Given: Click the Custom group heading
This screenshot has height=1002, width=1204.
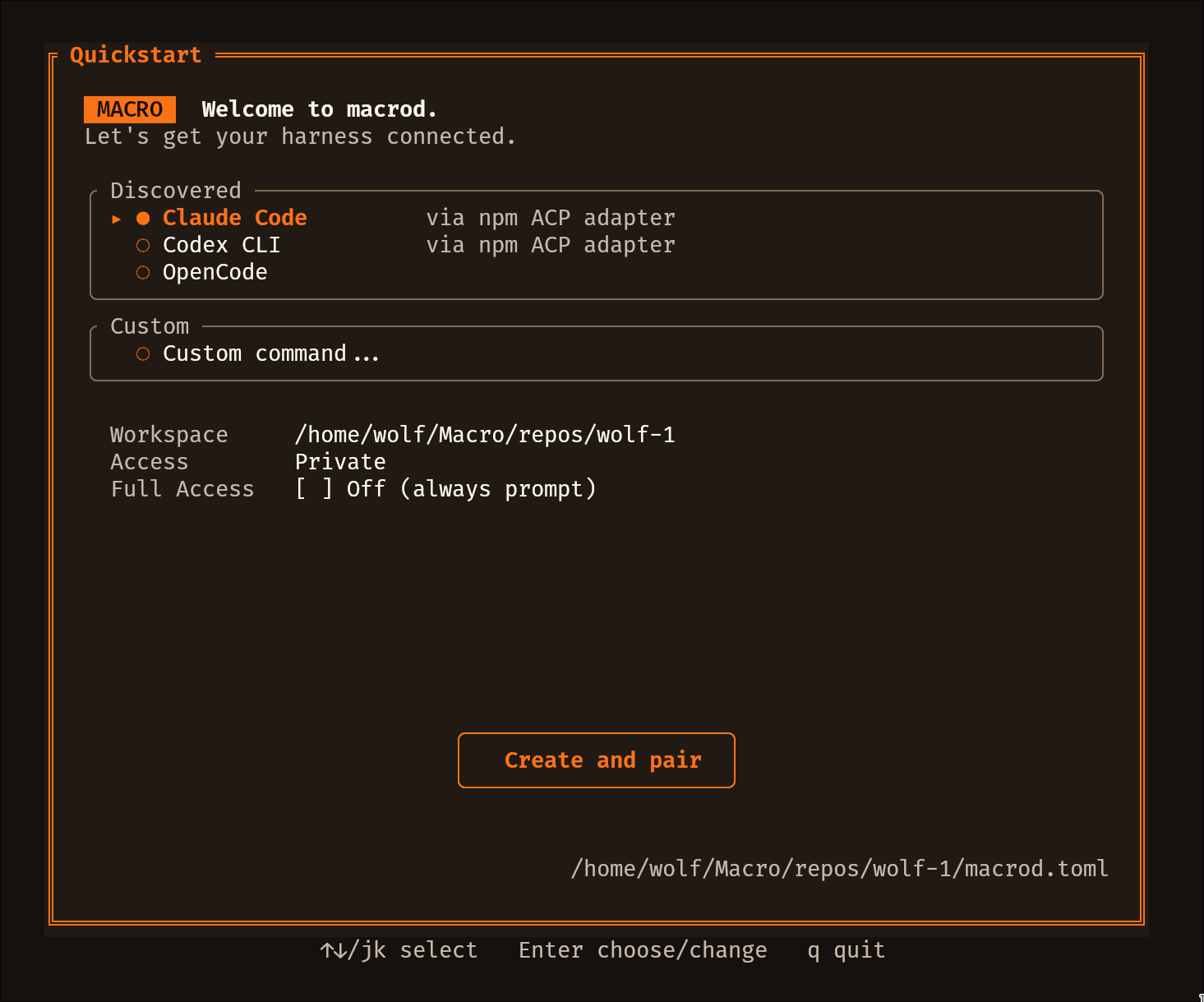Looking at the screenshot, I should pos(150,326).
